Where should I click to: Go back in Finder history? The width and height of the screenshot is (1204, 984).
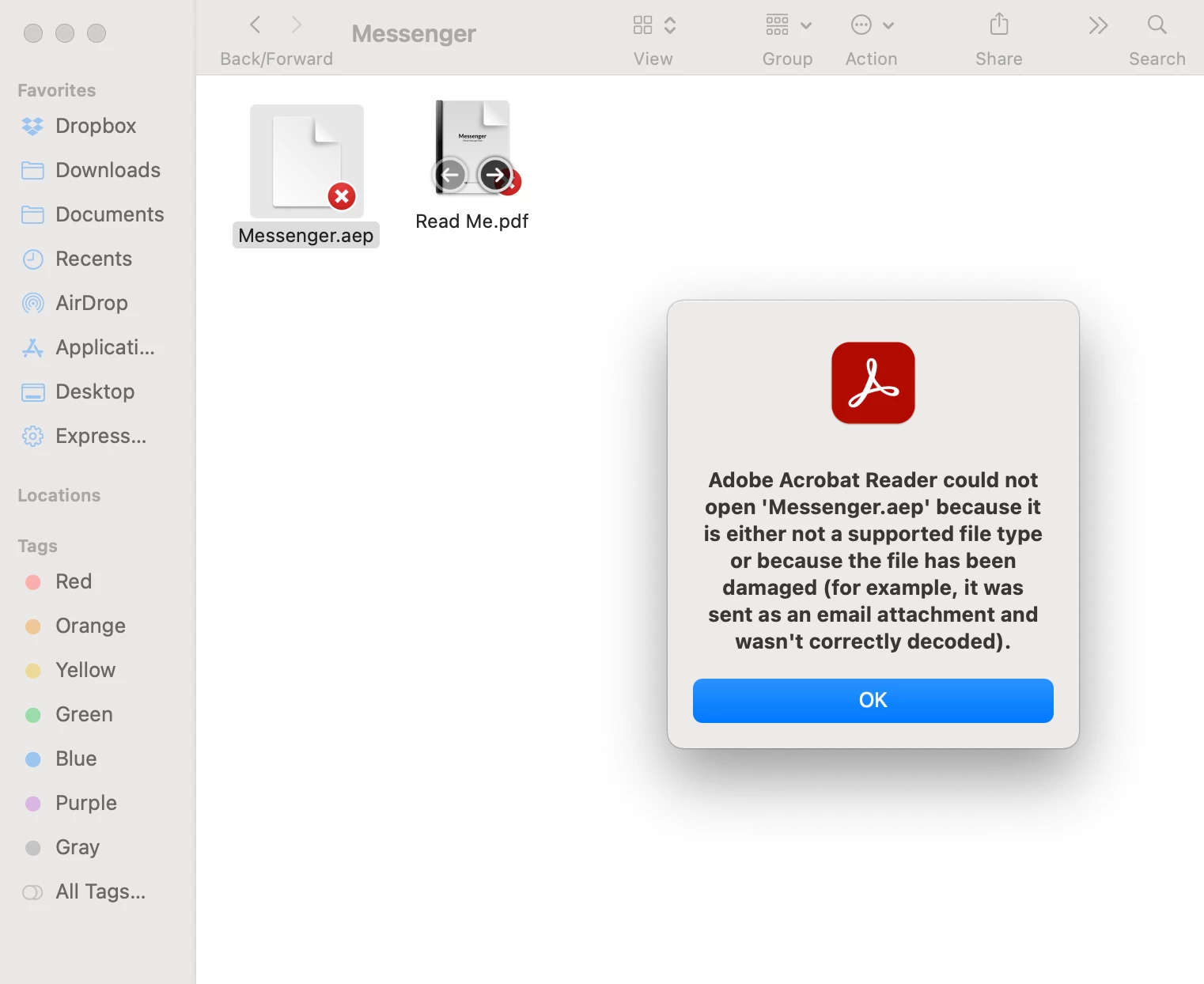point(255,25)
